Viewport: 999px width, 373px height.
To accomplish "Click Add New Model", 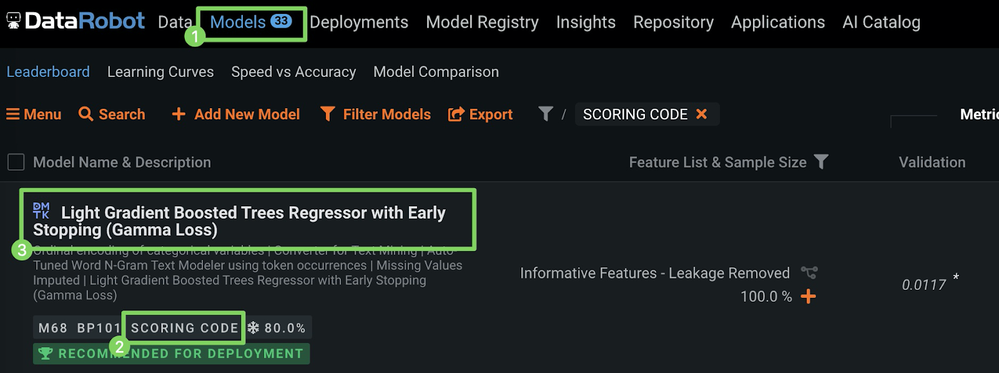I will click(236, 114).
